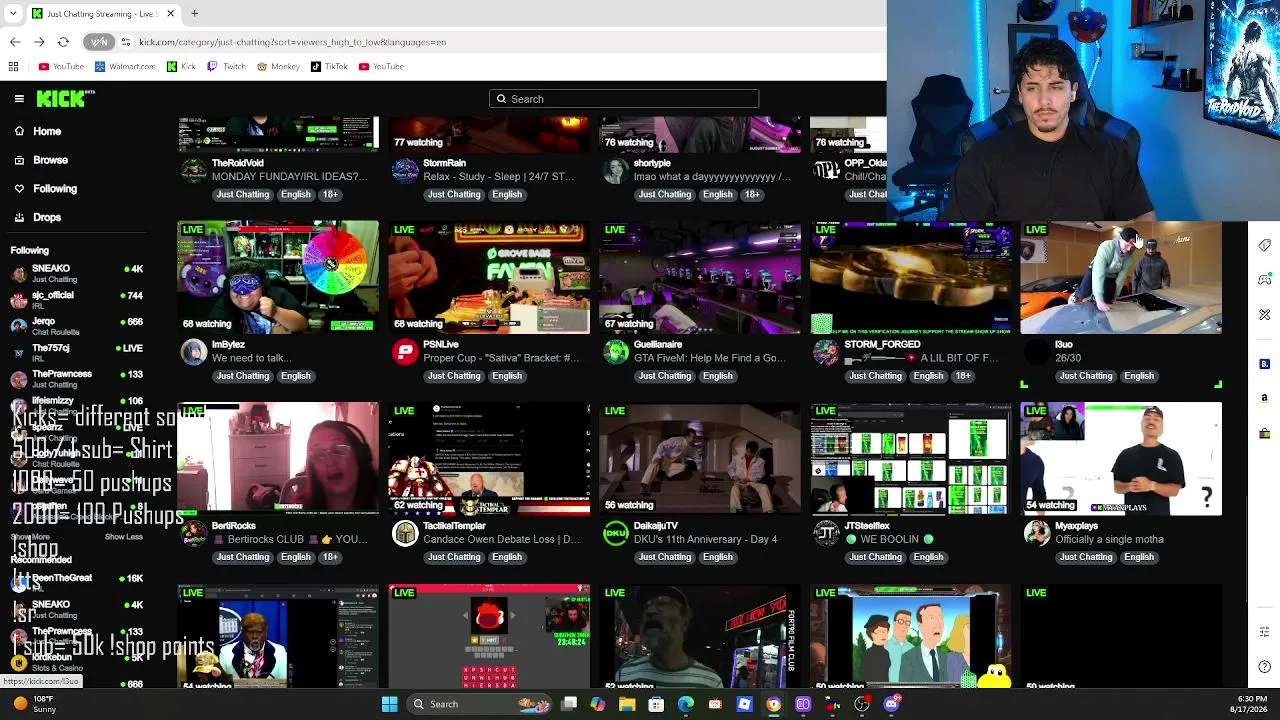The image size is (1280, 720).
Task: Click DaikaijuTV channel avatar
Action: click(616, 533)
